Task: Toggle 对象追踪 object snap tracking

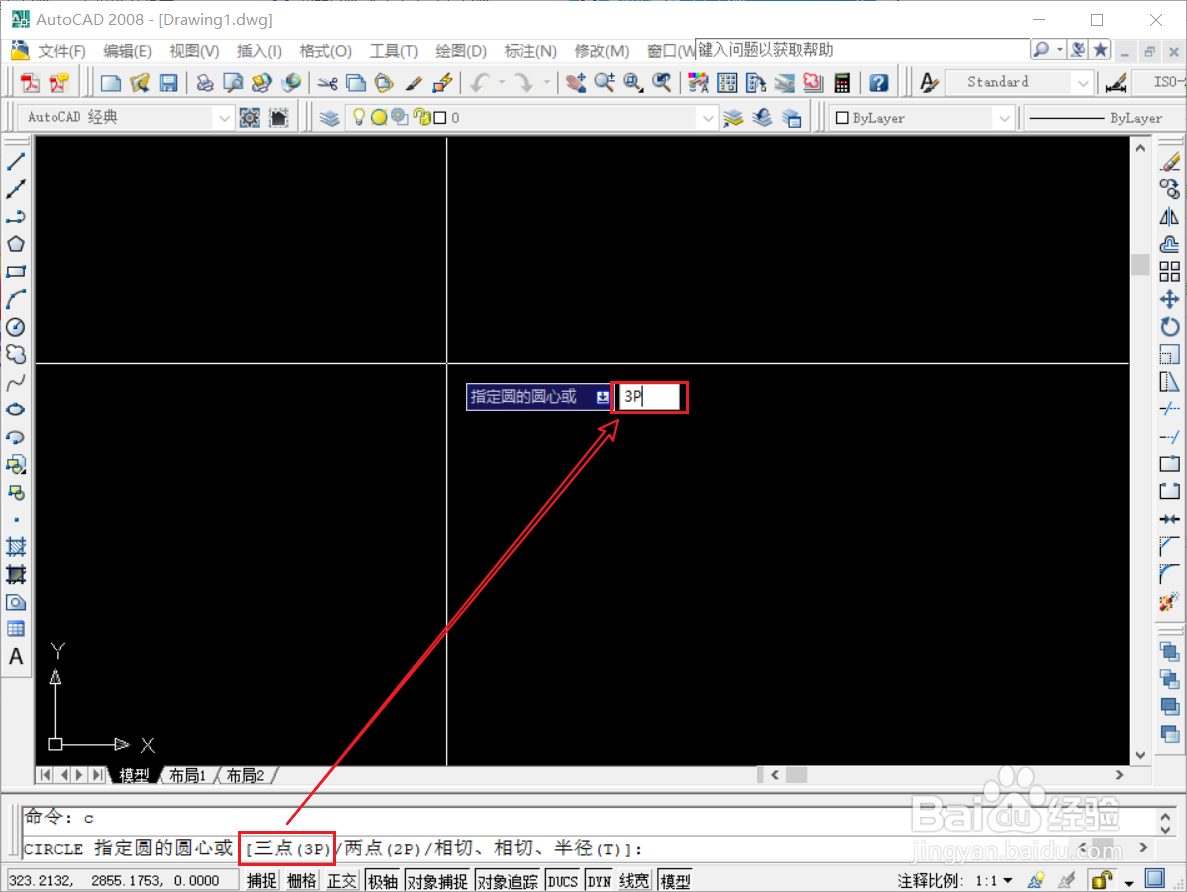Action: pyautogui.click(x=507, y=881)
